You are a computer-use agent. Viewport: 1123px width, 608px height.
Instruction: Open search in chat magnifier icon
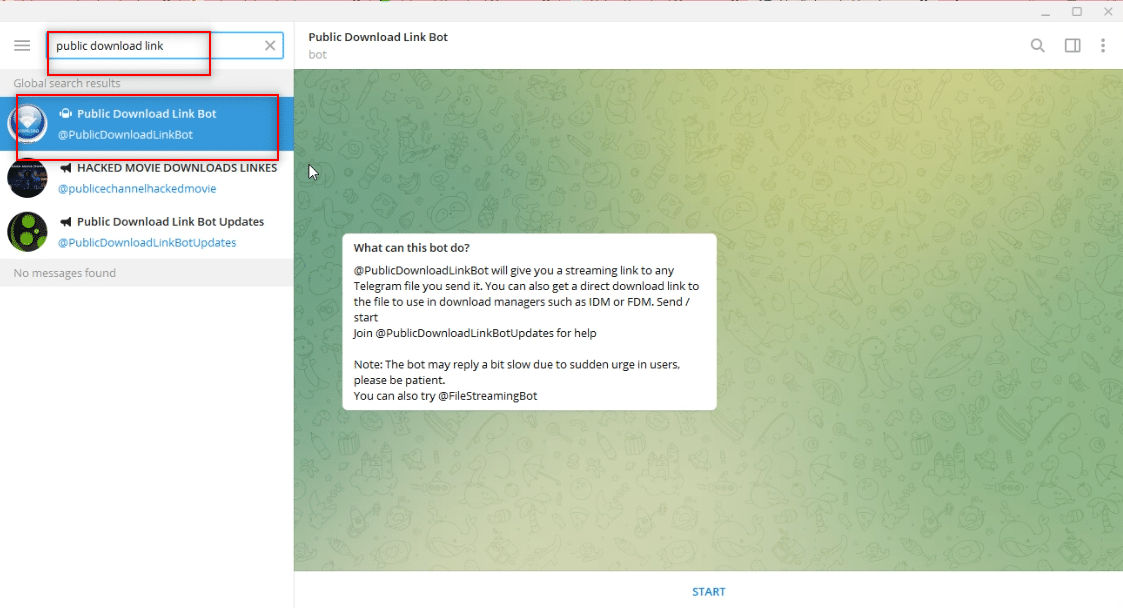pos(1037,46)
